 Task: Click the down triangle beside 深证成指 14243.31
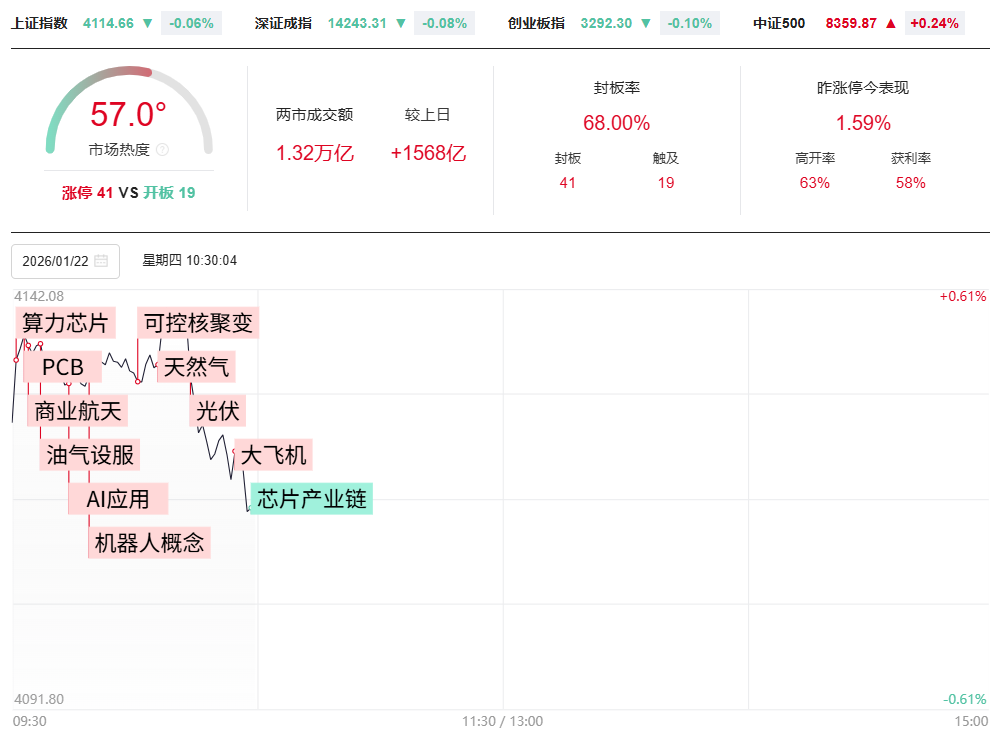click(401, 23)
